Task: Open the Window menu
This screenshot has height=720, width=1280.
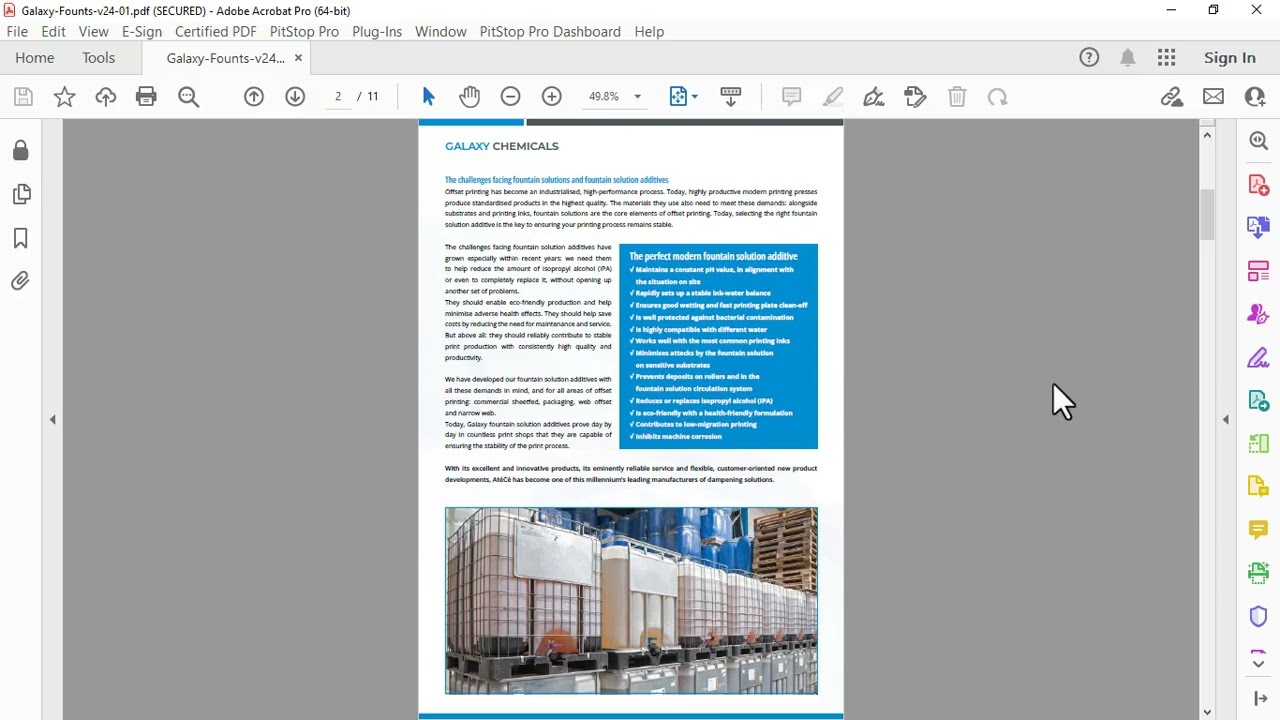Action: (x=441, y=32)
